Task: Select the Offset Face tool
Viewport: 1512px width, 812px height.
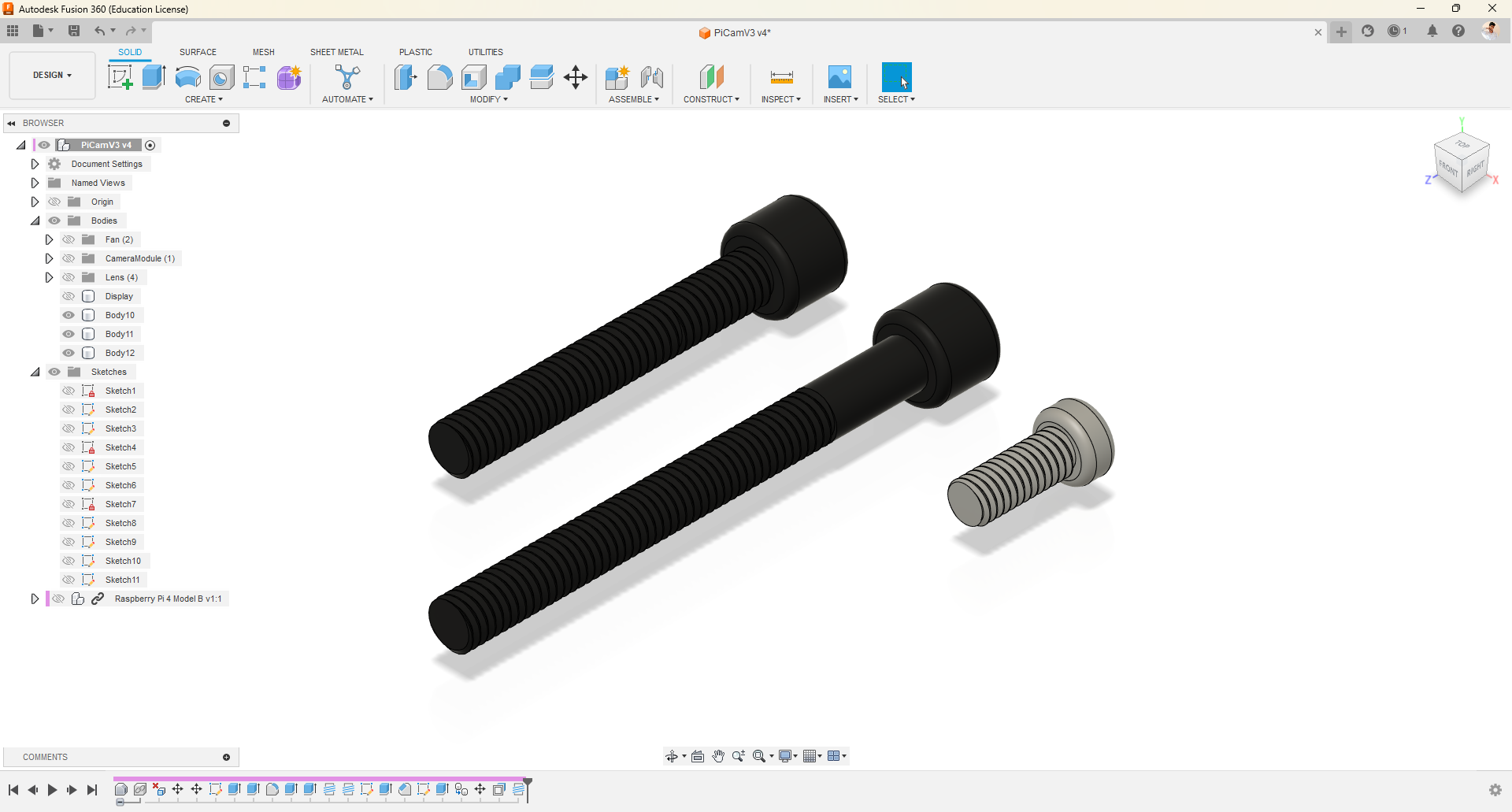Action: point(542,77)
